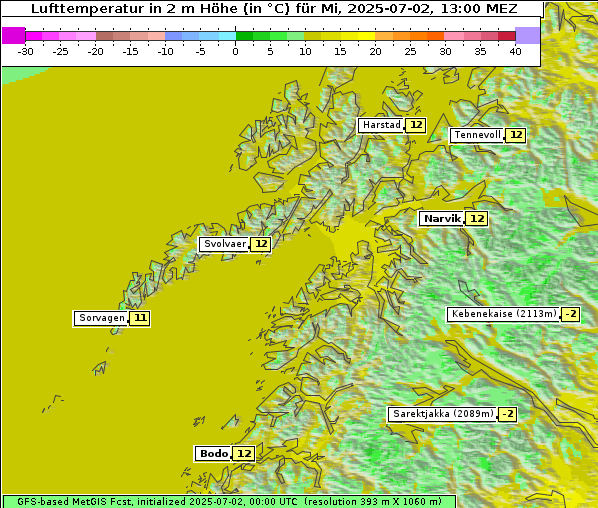Image resolution: width=598 pixels, height=508 pixels.
Task: Click the Bodo city label
Action: tap(213, 454)
